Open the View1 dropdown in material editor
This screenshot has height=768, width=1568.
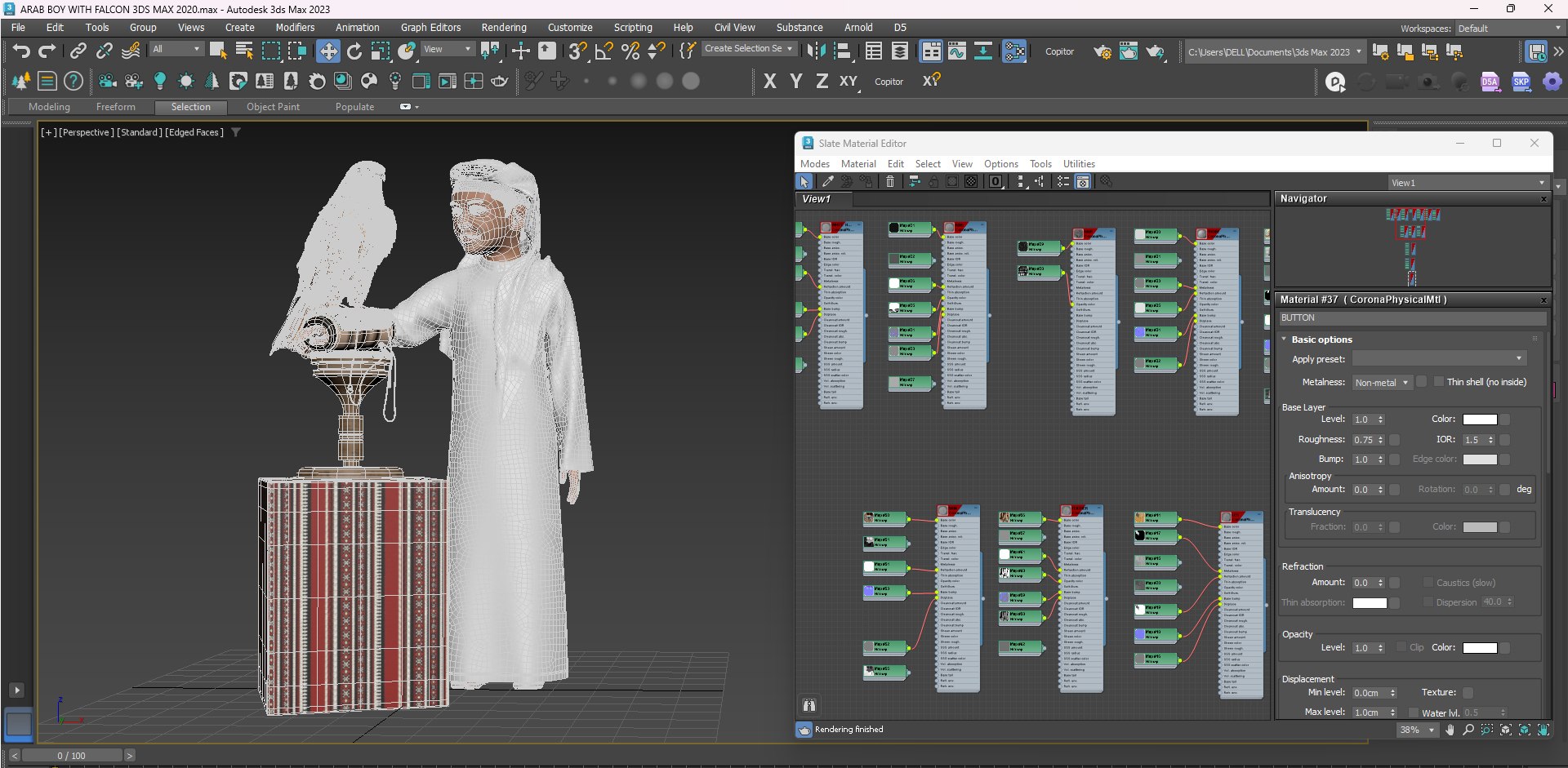[1468, 183]
